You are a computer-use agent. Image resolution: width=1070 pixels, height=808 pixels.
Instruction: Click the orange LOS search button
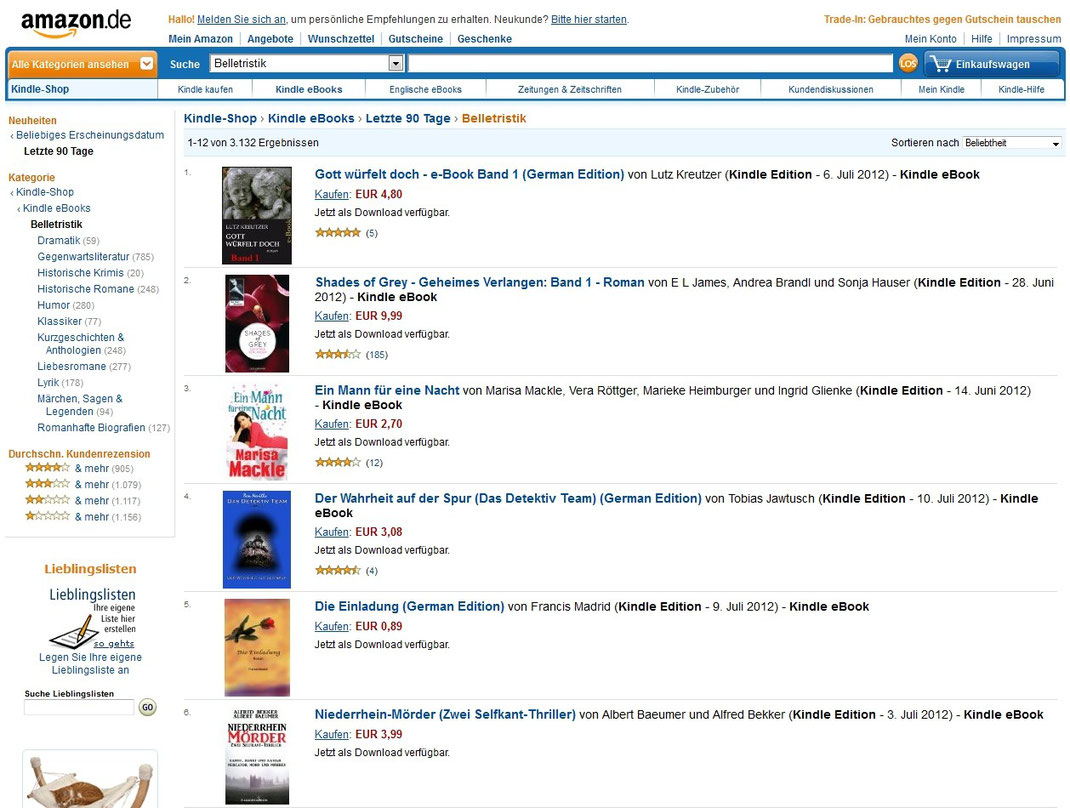coord(908,63)
